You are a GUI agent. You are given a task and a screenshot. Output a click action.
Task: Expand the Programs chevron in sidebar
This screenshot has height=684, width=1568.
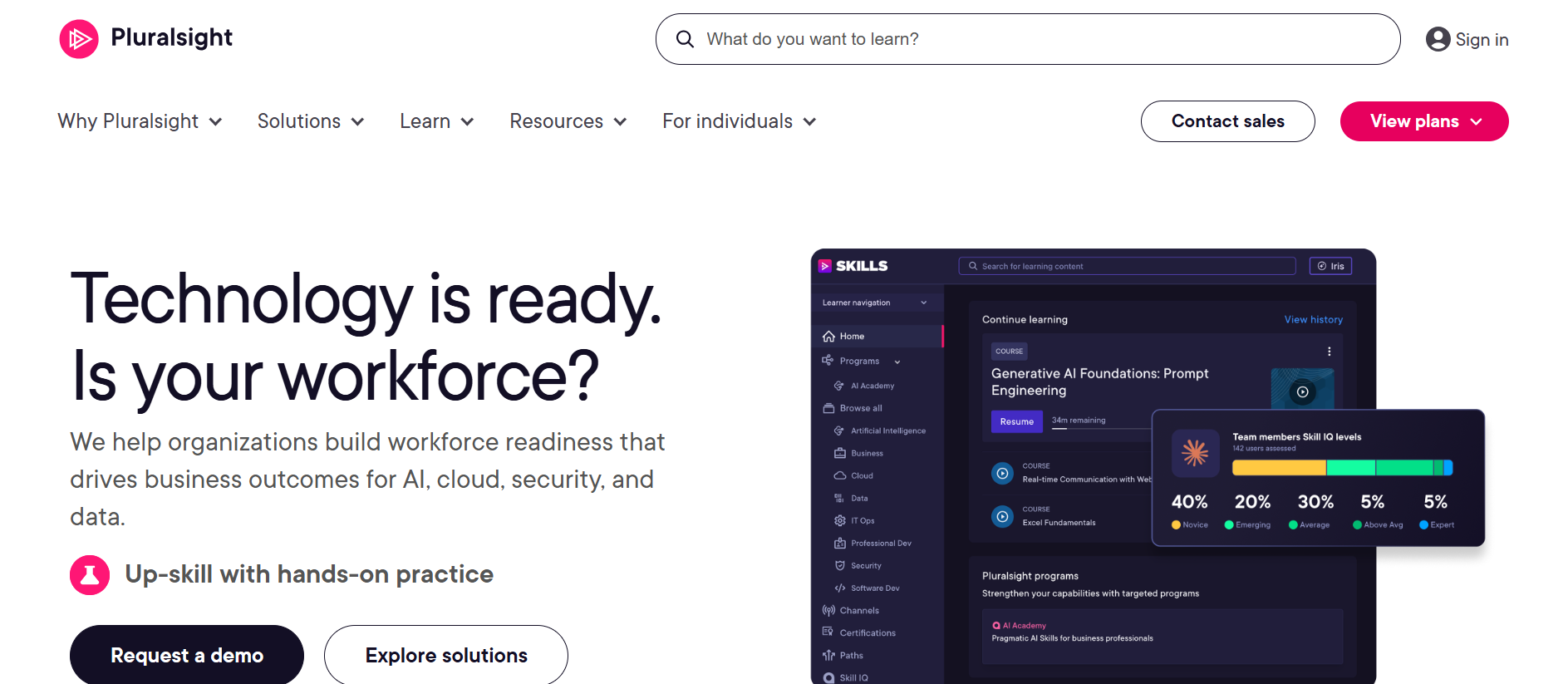click(897, 362)
